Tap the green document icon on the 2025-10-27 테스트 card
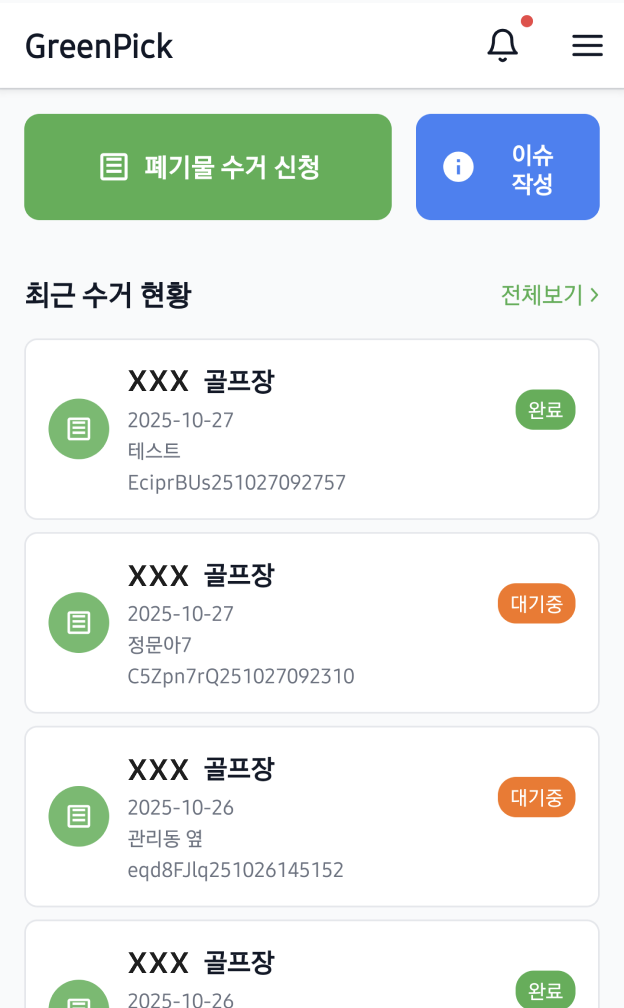624x1008 pixels. click(78, 428)
